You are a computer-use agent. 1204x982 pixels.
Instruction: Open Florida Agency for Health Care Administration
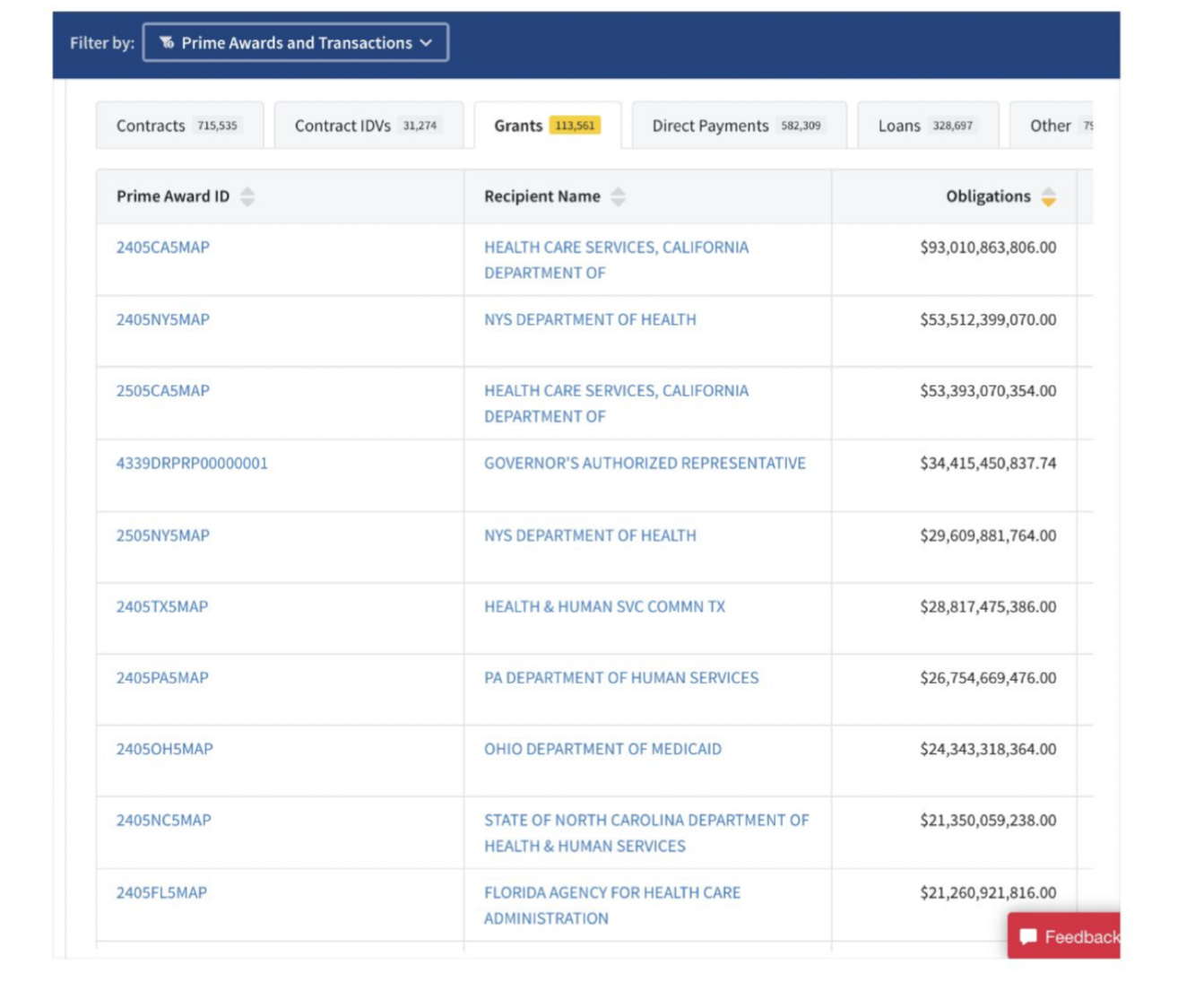(612, 906)
